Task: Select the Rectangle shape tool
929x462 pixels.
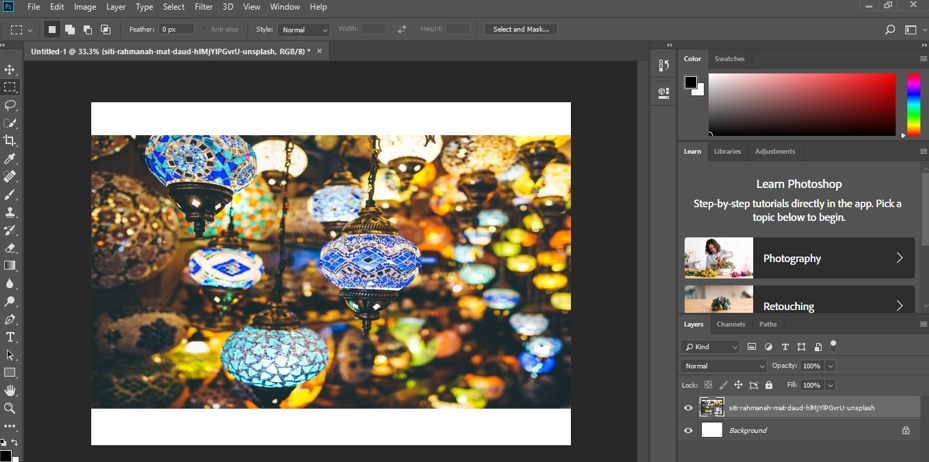Action: pos(9,373)
